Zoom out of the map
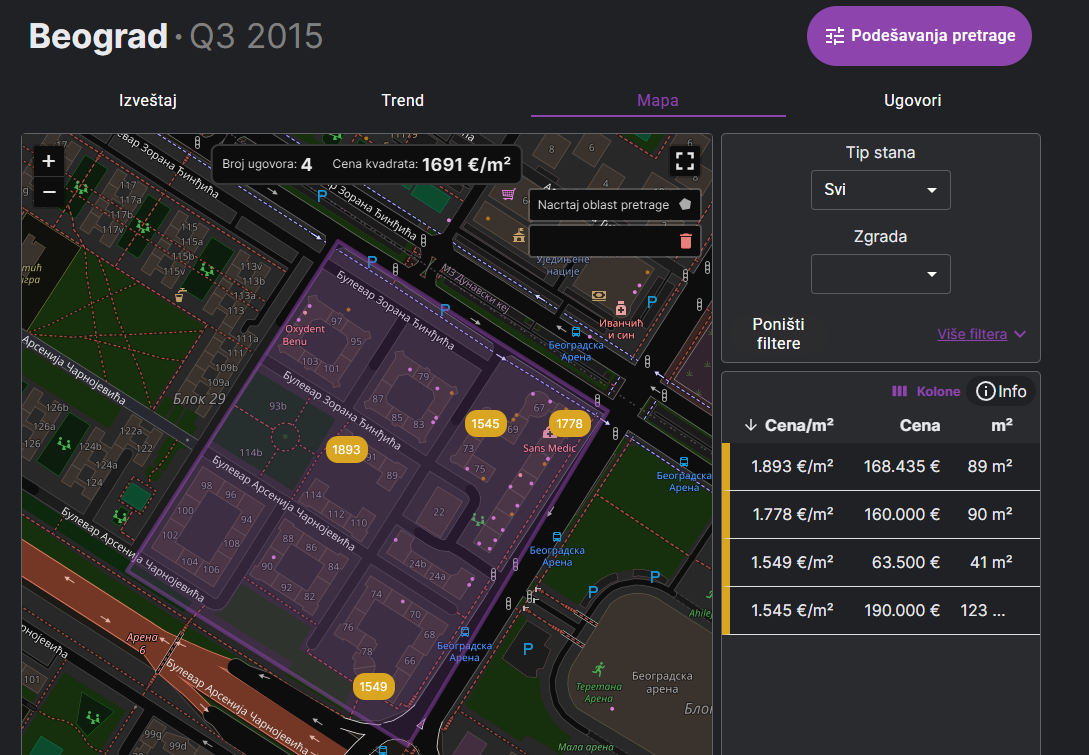Screen dimensions: 1089x755 click(48, 190)
